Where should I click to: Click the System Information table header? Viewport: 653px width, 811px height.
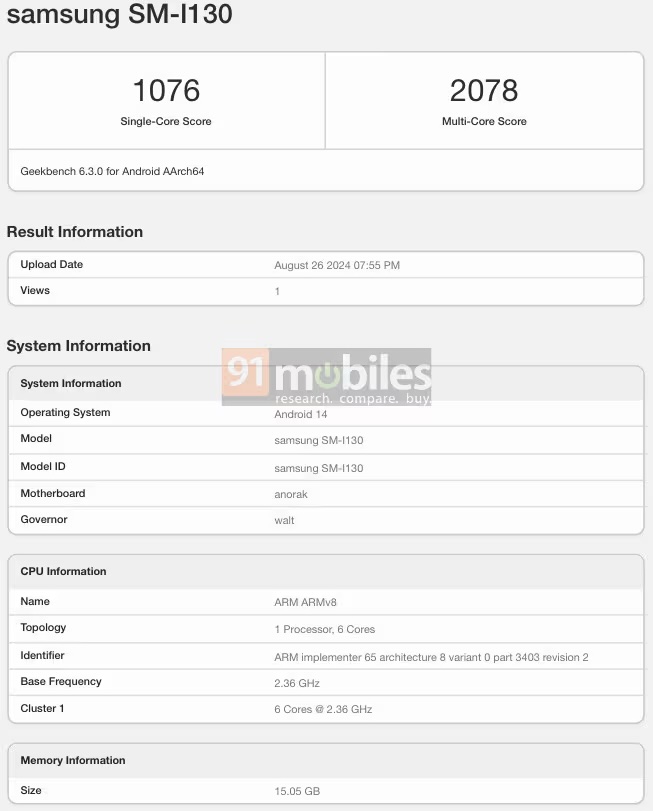pos(71,383)
